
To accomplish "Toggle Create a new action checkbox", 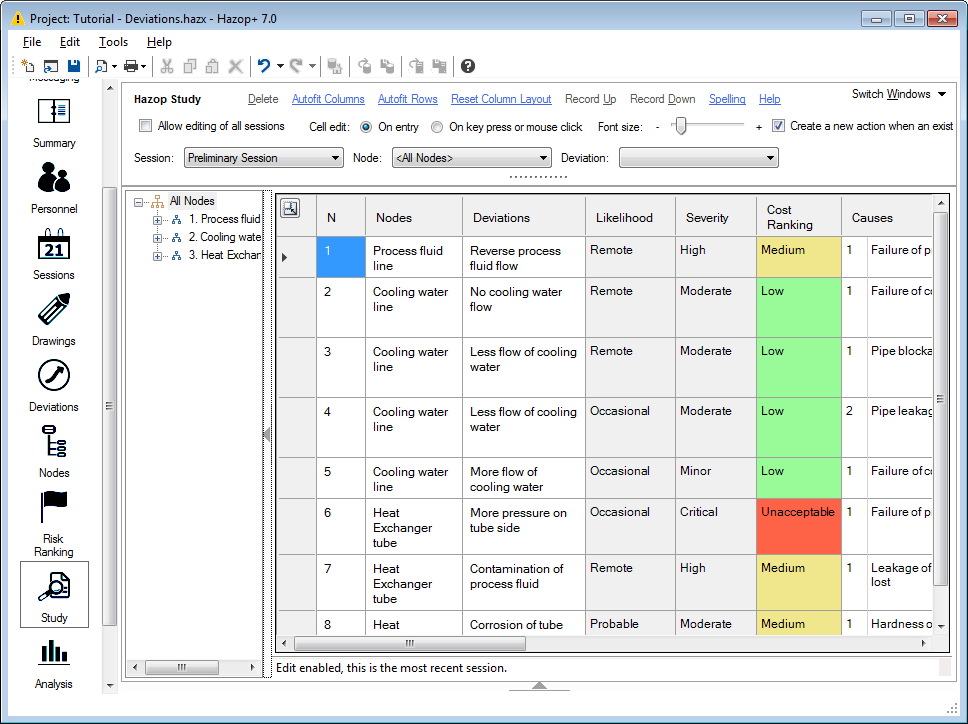I will (777, 127).
